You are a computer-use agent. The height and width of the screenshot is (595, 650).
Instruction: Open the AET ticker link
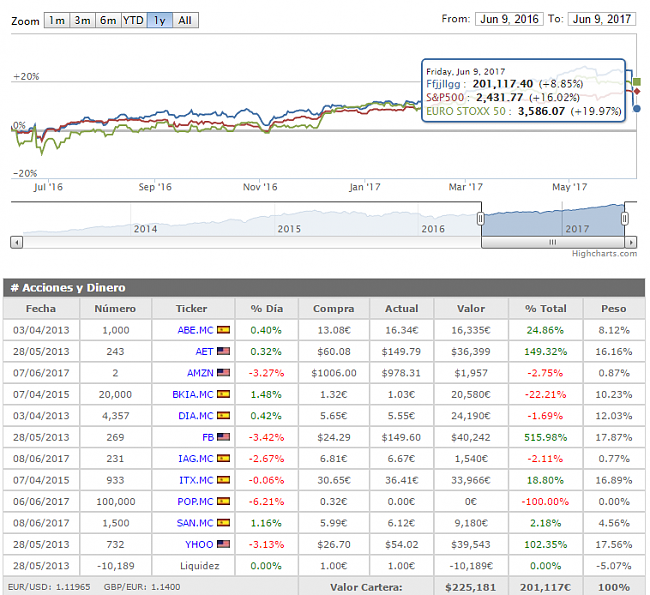tap(204, 352)
